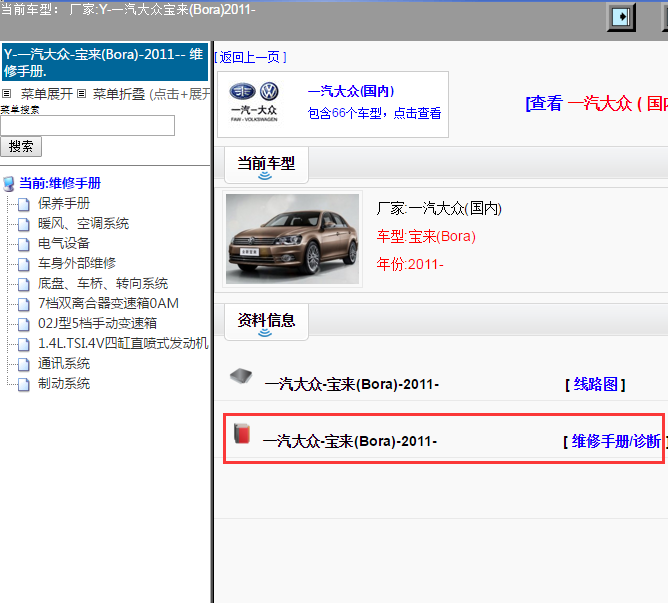Open the 维修手册/诊断 link
Screen dimensions: 668x603
[616, 441]
